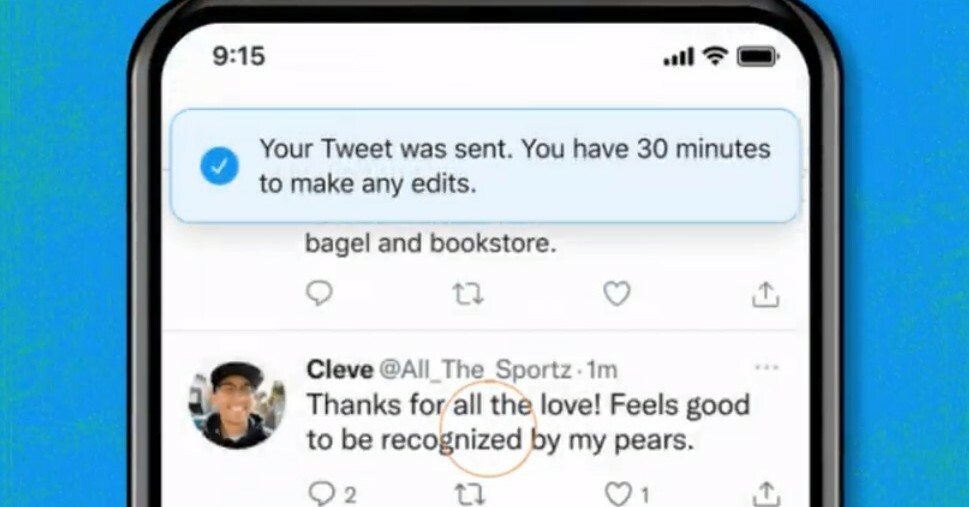Image resolution: width=969 pixels, height=507 pixels.
Task: Tap the cellular signal bars icon
Action: pos(679,58)
